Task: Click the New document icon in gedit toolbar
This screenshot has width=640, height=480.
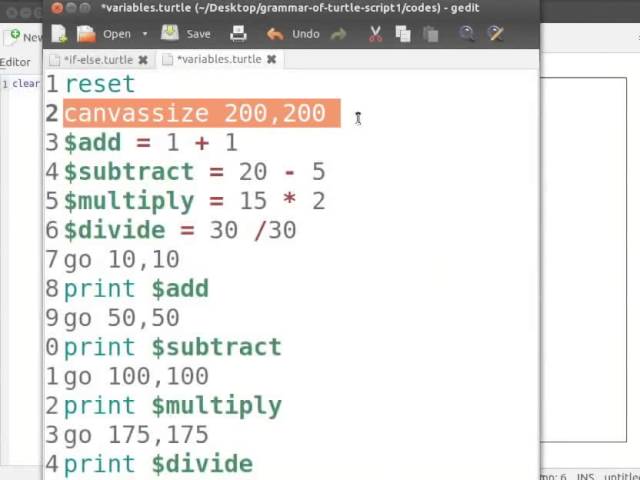Action: pos(60,34)
